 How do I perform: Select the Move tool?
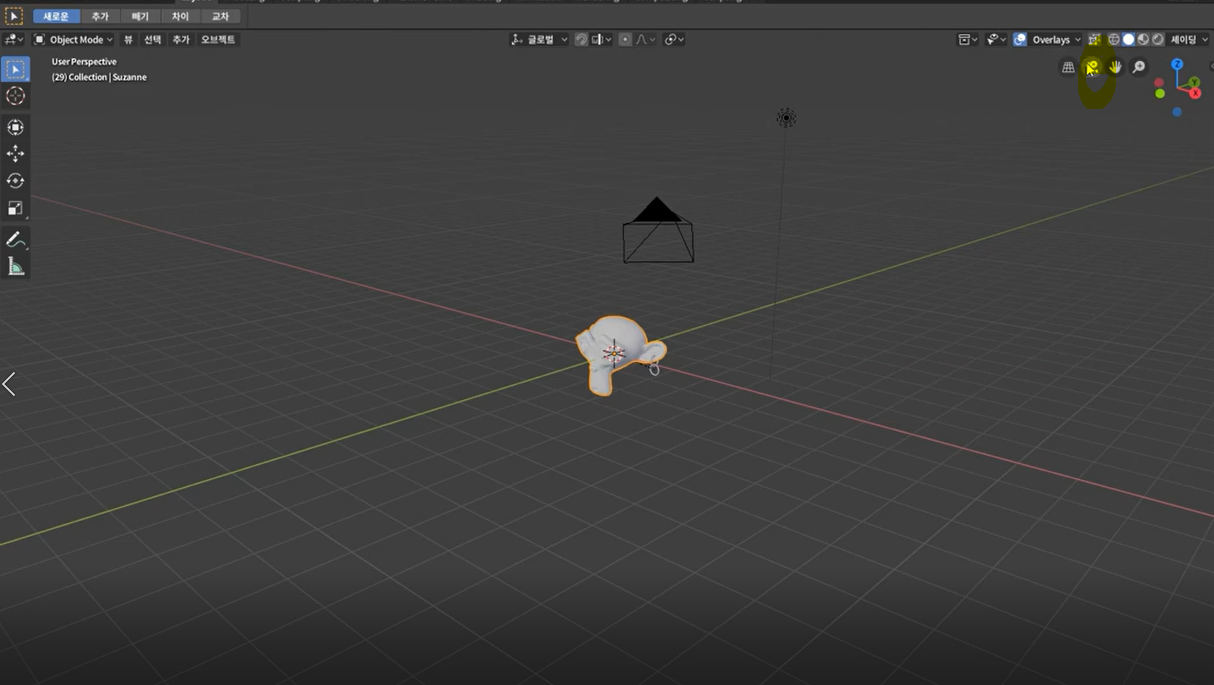coord(15,153)
